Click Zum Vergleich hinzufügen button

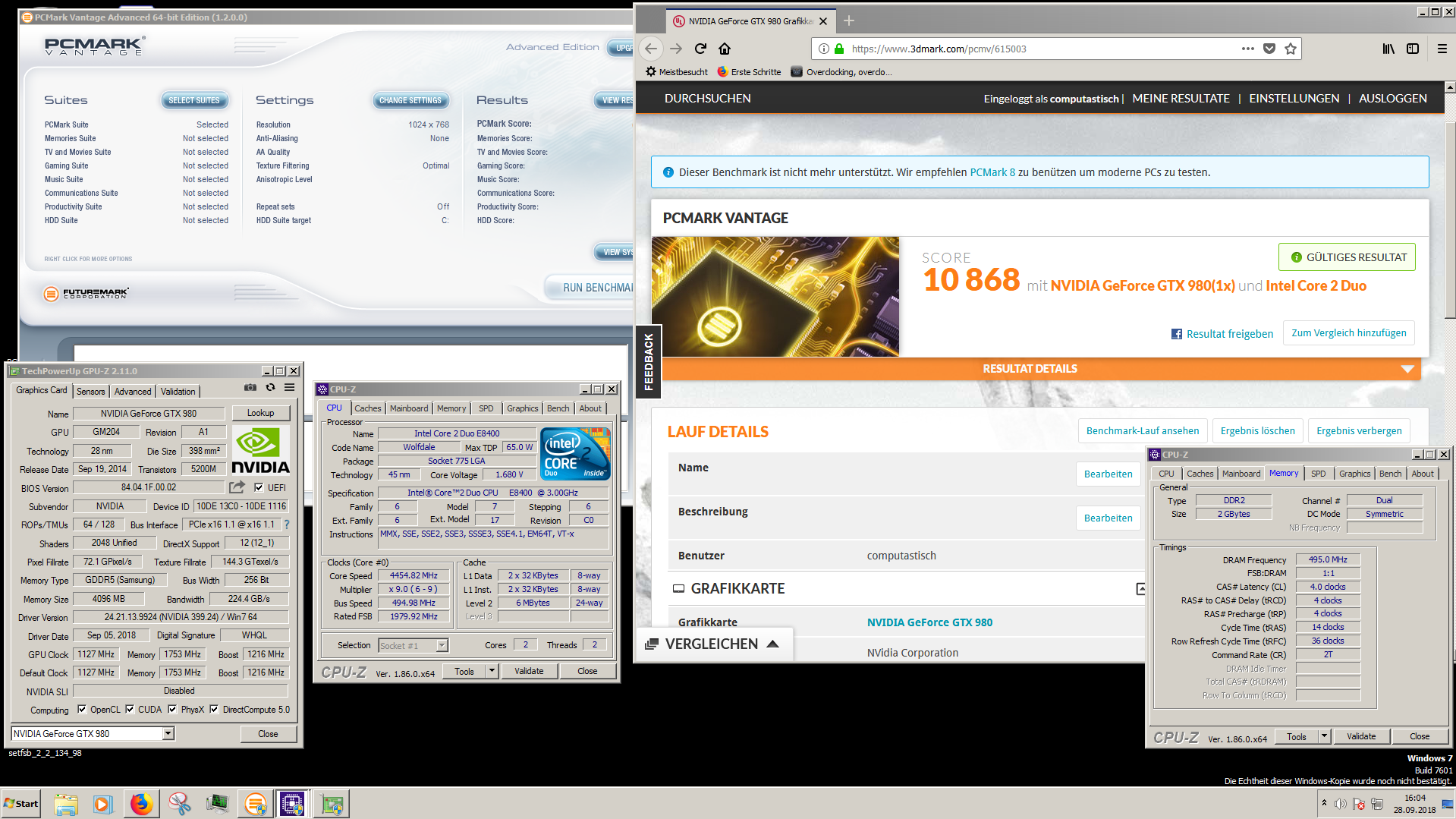[x=1349, y=333]
